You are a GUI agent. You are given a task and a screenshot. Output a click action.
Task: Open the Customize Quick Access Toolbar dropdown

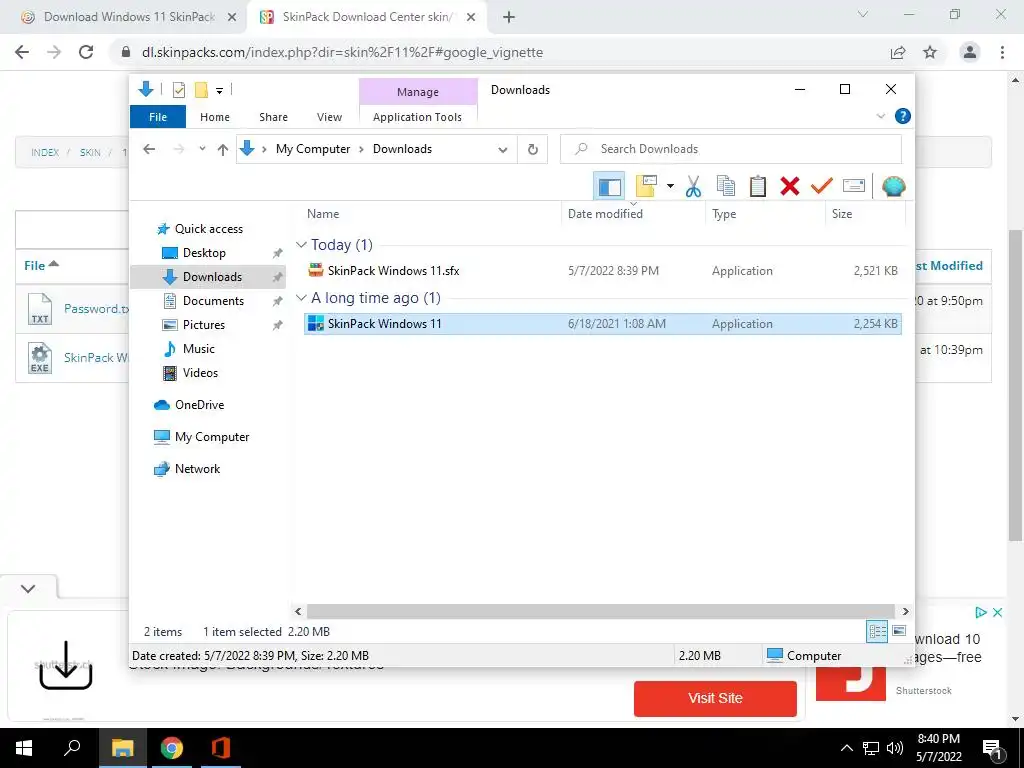click(x=219, y=91)
